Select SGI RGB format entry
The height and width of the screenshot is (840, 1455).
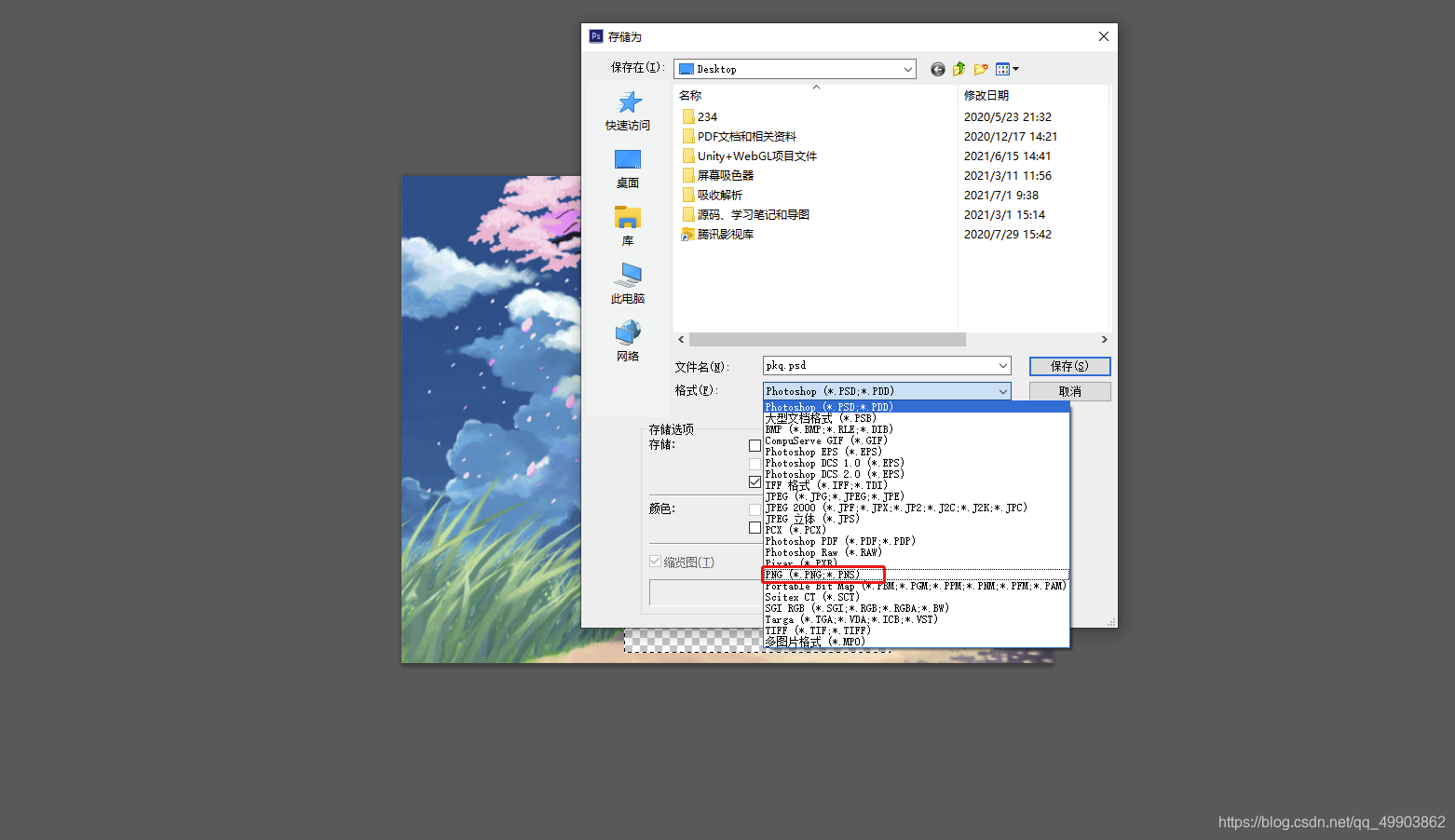917,608
